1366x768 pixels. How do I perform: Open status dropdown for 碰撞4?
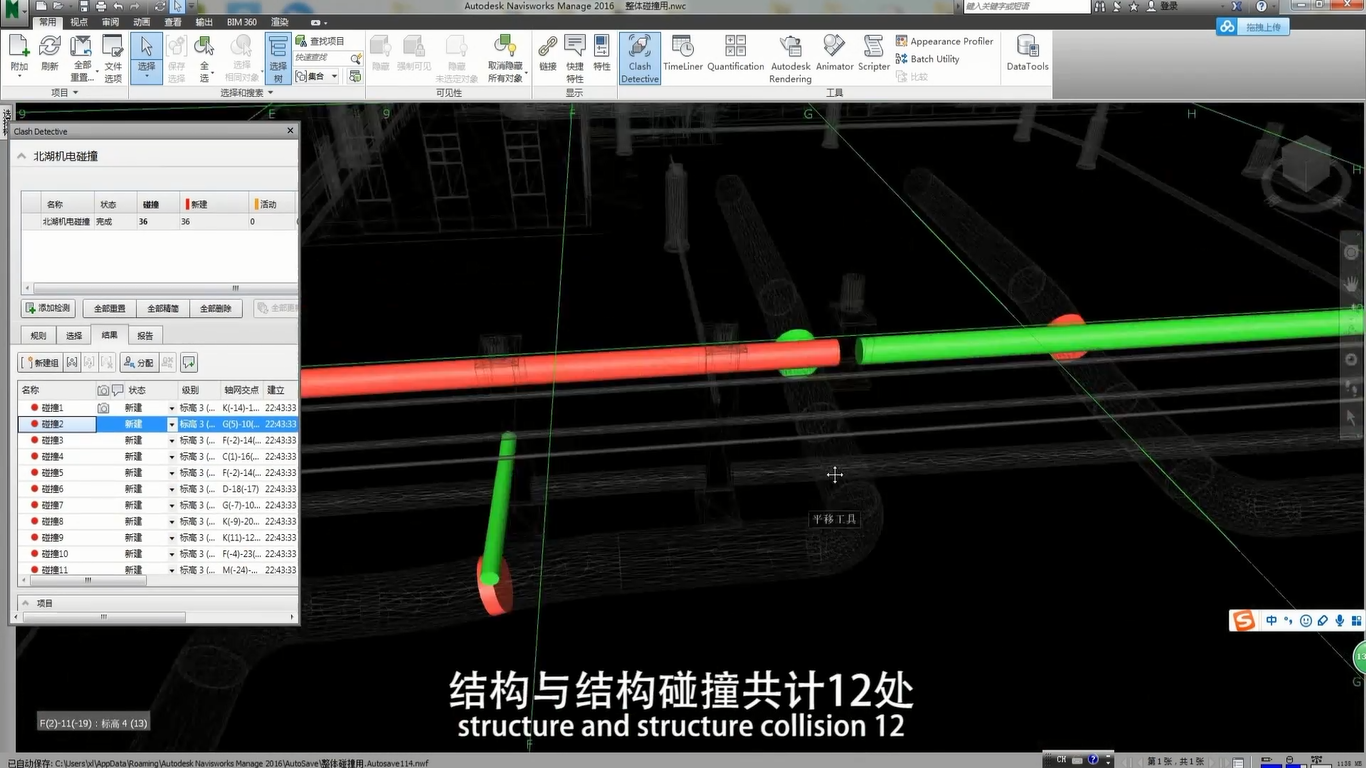pos(171,456)
